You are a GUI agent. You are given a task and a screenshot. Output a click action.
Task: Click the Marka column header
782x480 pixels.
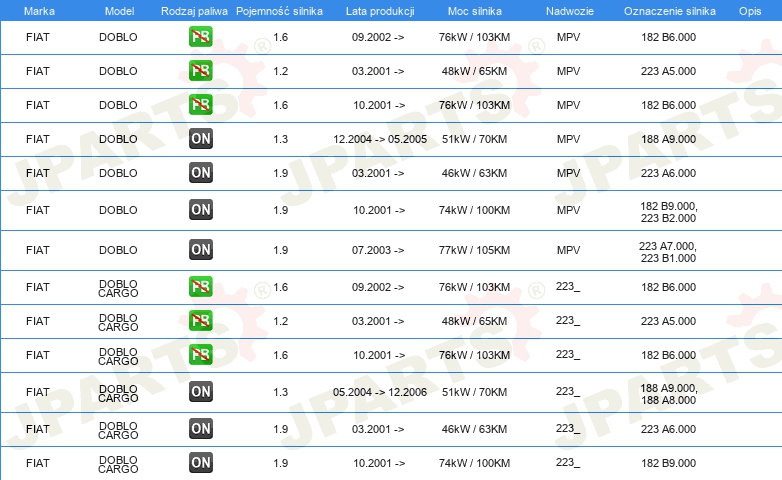click(x=39, y=11)
